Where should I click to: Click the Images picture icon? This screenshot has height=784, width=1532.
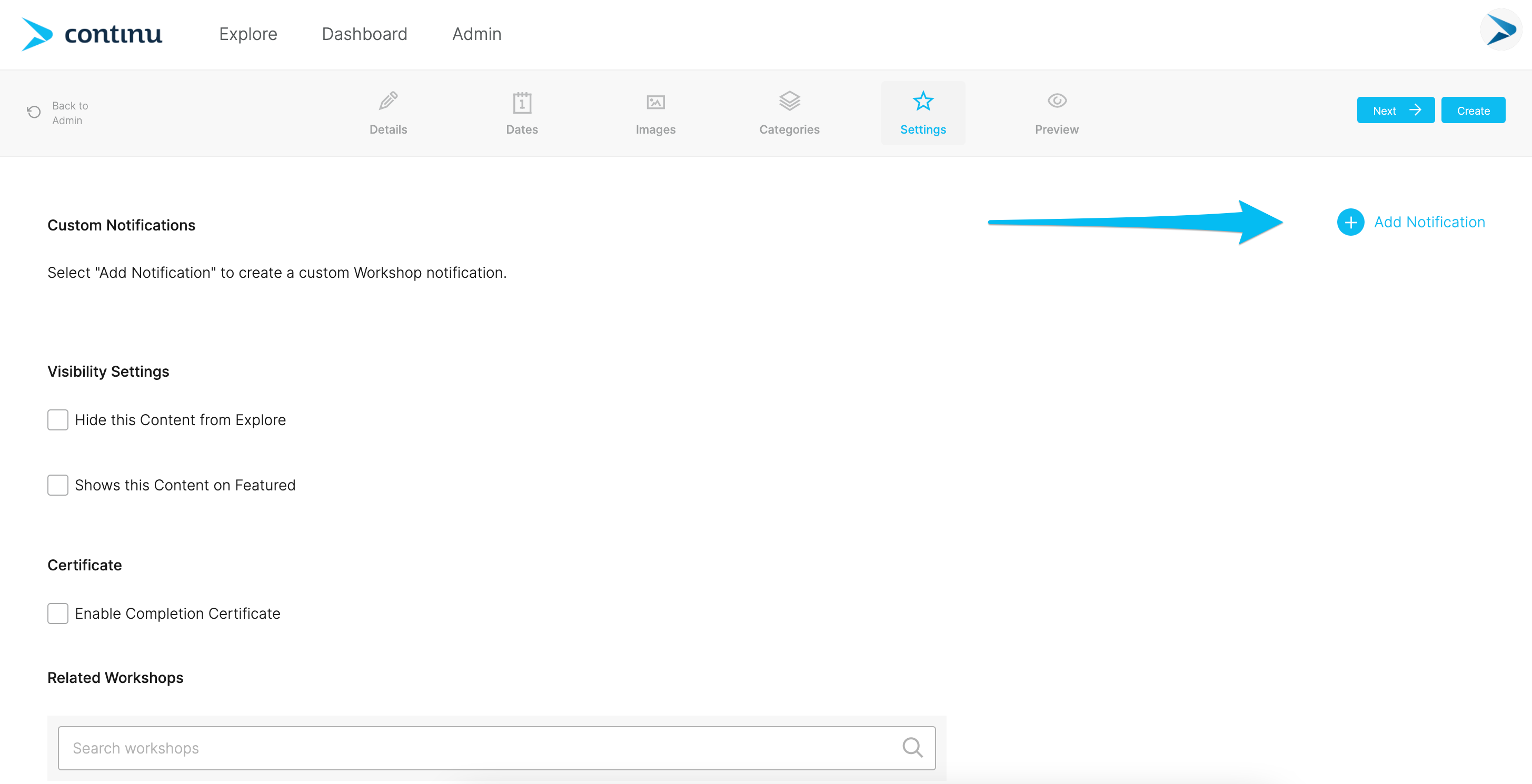point(655,102)
